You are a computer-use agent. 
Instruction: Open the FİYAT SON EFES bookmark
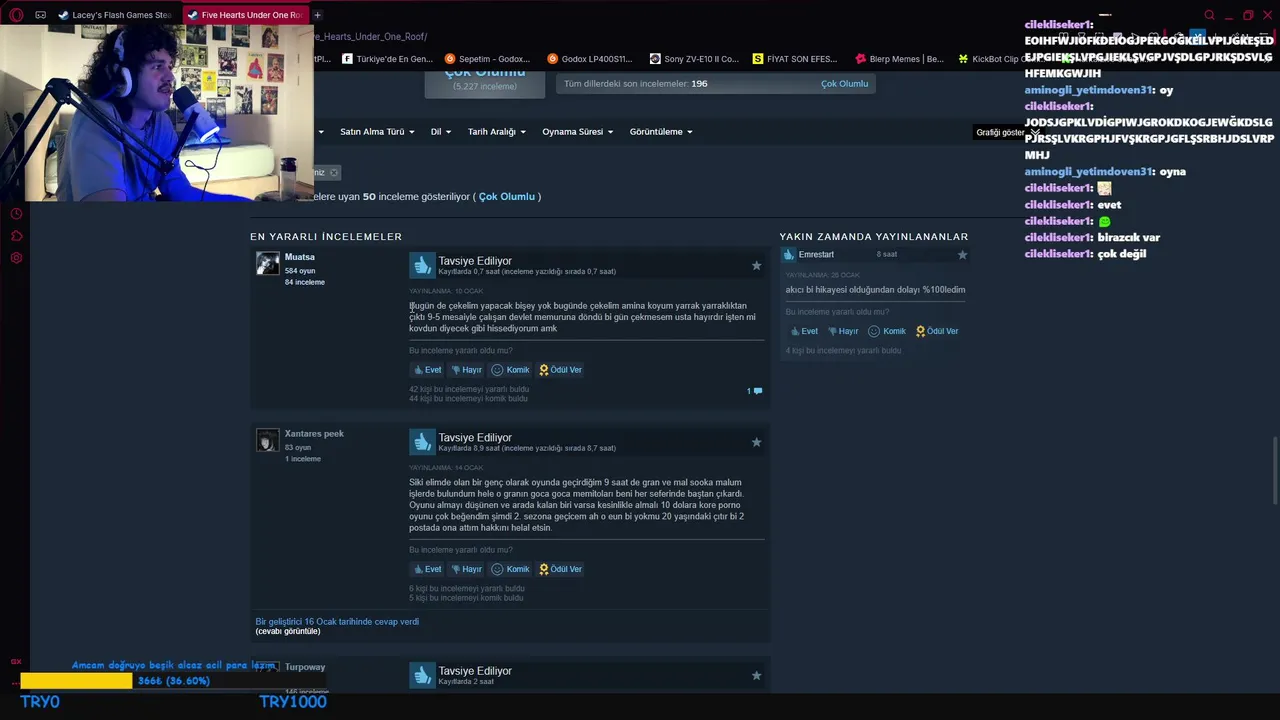click(x=795, y=59)
